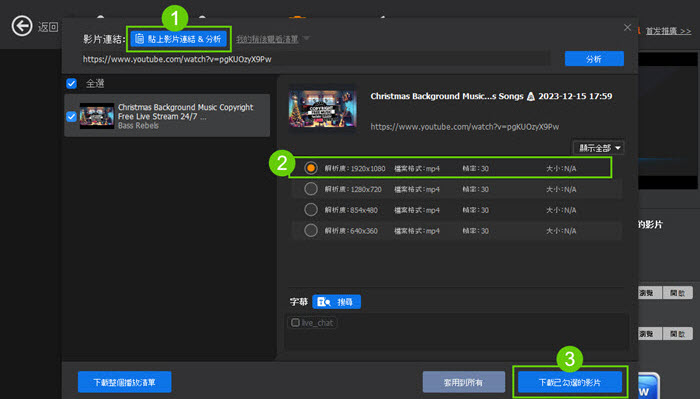Open the Christmas video thumbnail preview
Image resolution: width=700 pixels, height=399 pixels.
(323, 108)
